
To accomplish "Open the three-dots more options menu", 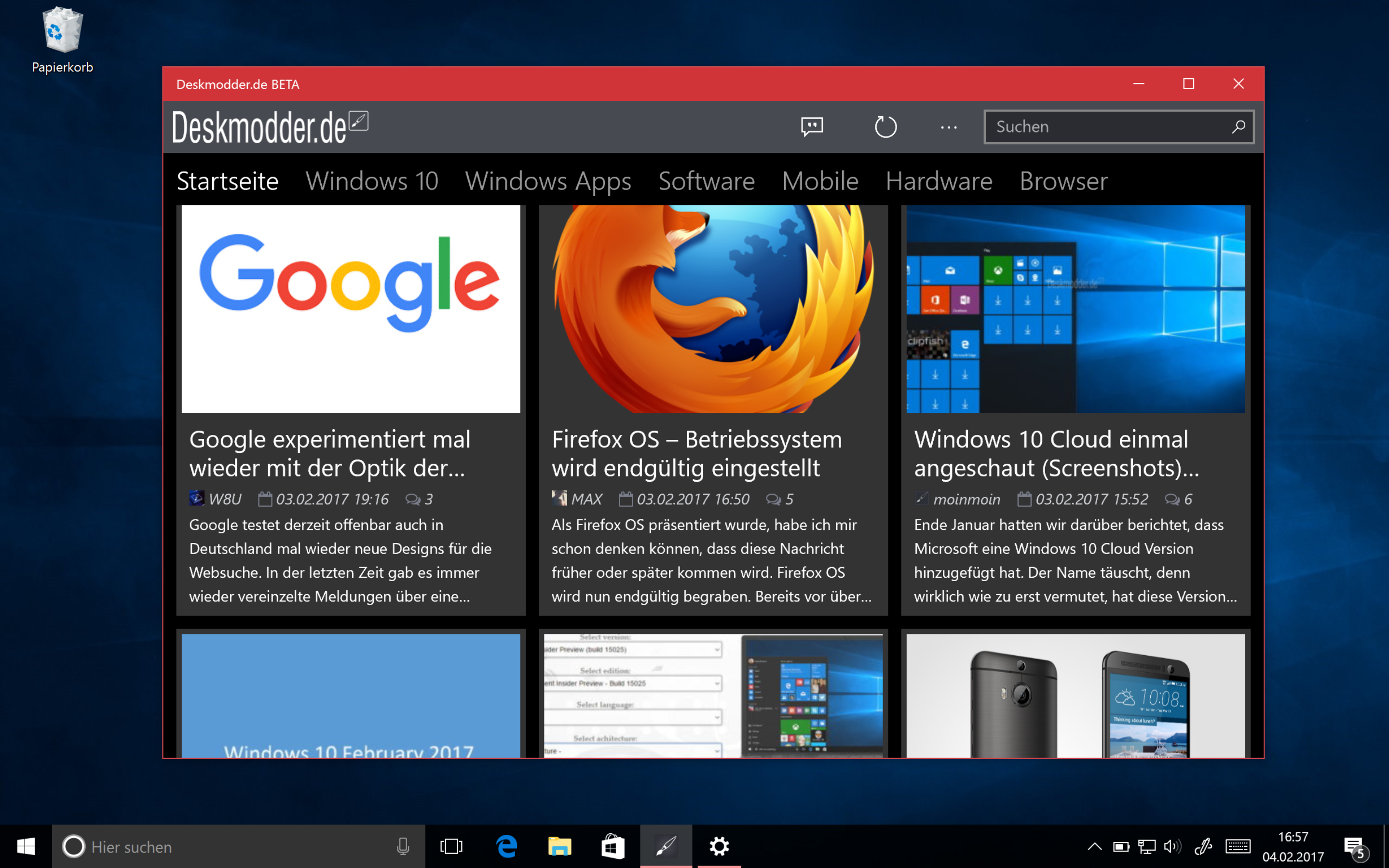I will pos(948,127).
